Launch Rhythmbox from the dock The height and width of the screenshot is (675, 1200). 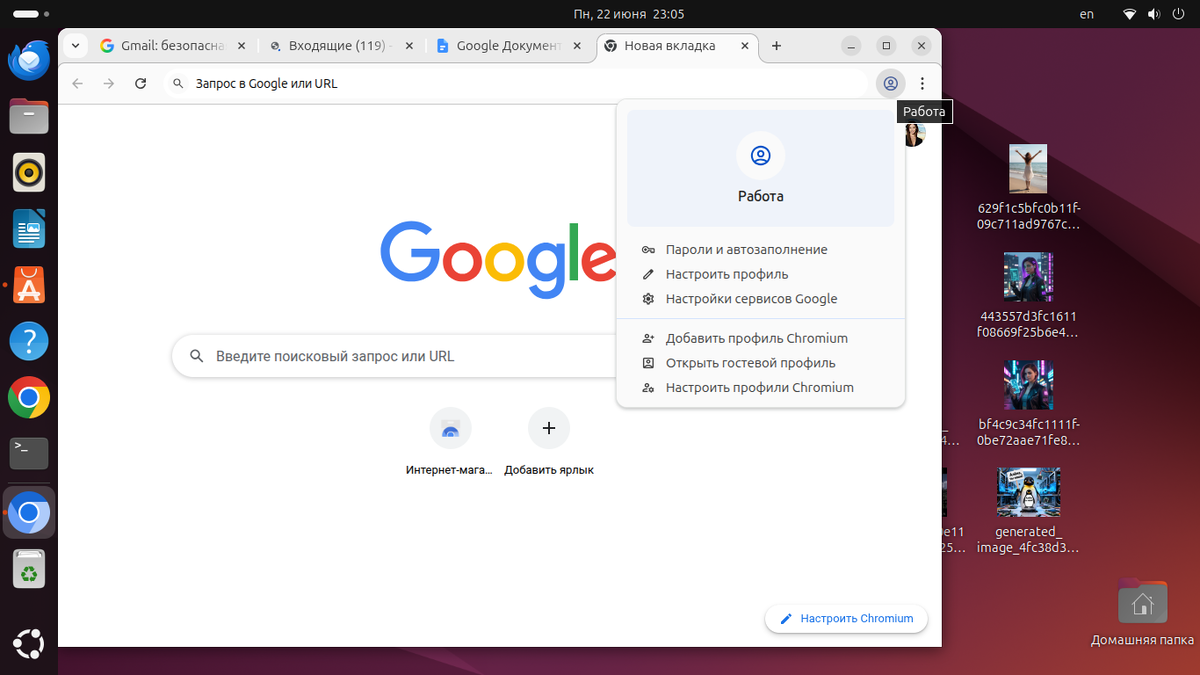coord(29,173)
